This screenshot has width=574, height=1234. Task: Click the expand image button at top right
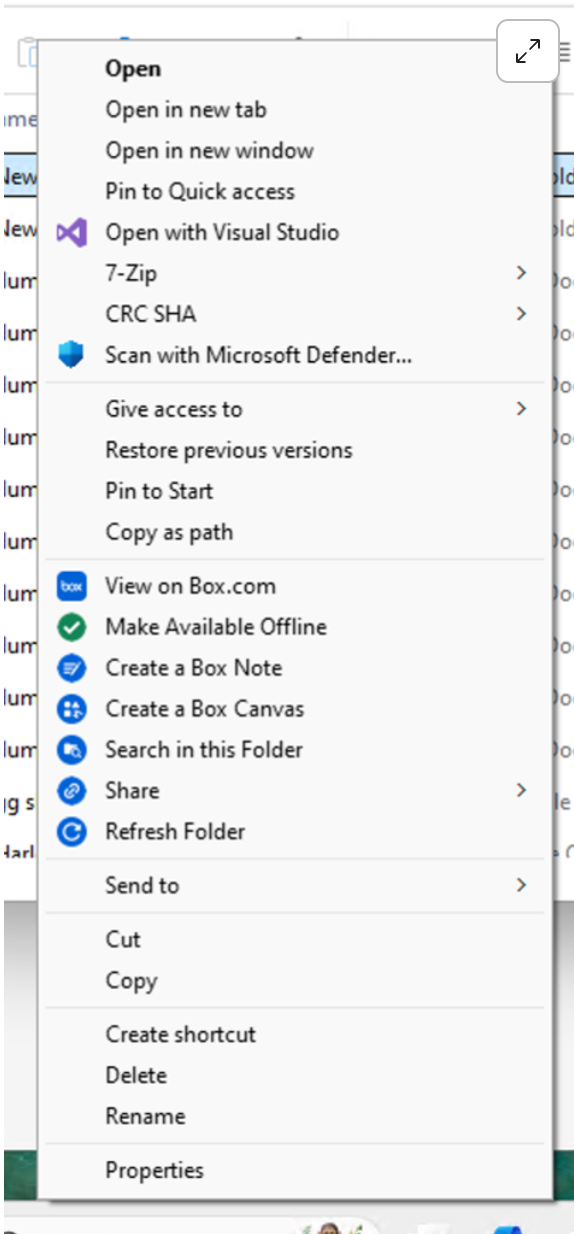point(528,50)
